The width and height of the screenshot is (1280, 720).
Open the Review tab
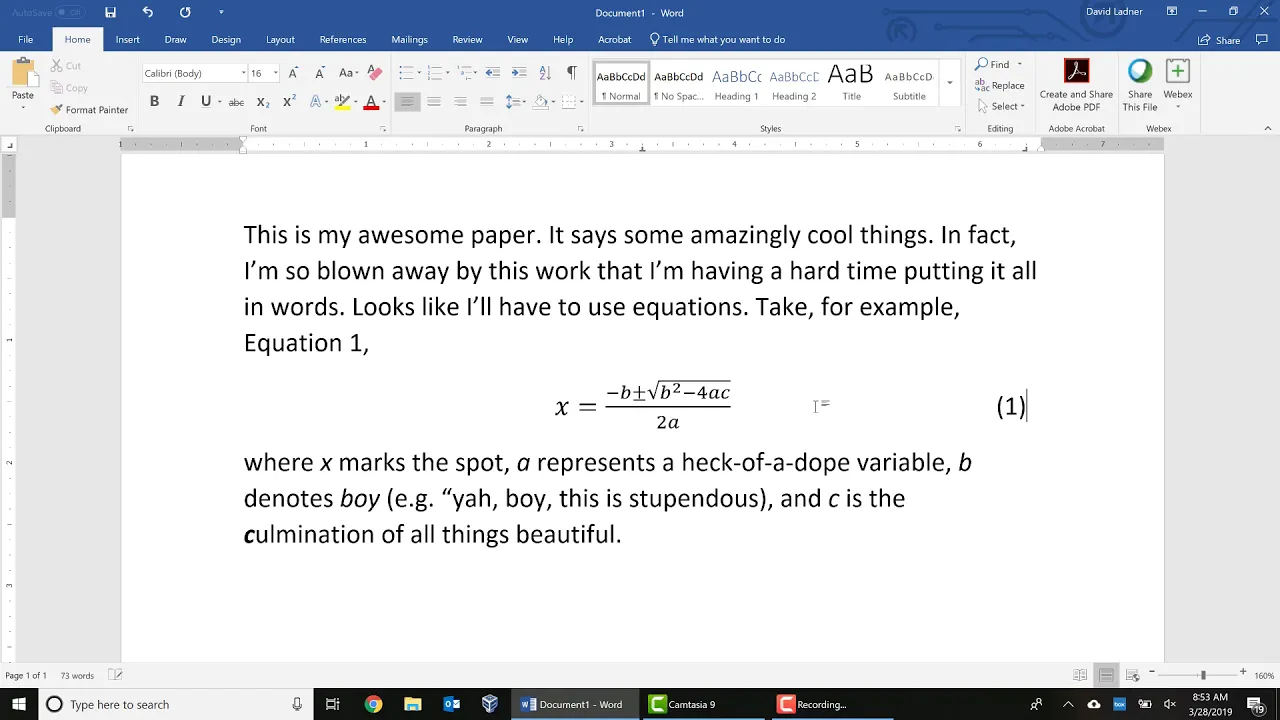pyautogui.click(x=467, y=39)
